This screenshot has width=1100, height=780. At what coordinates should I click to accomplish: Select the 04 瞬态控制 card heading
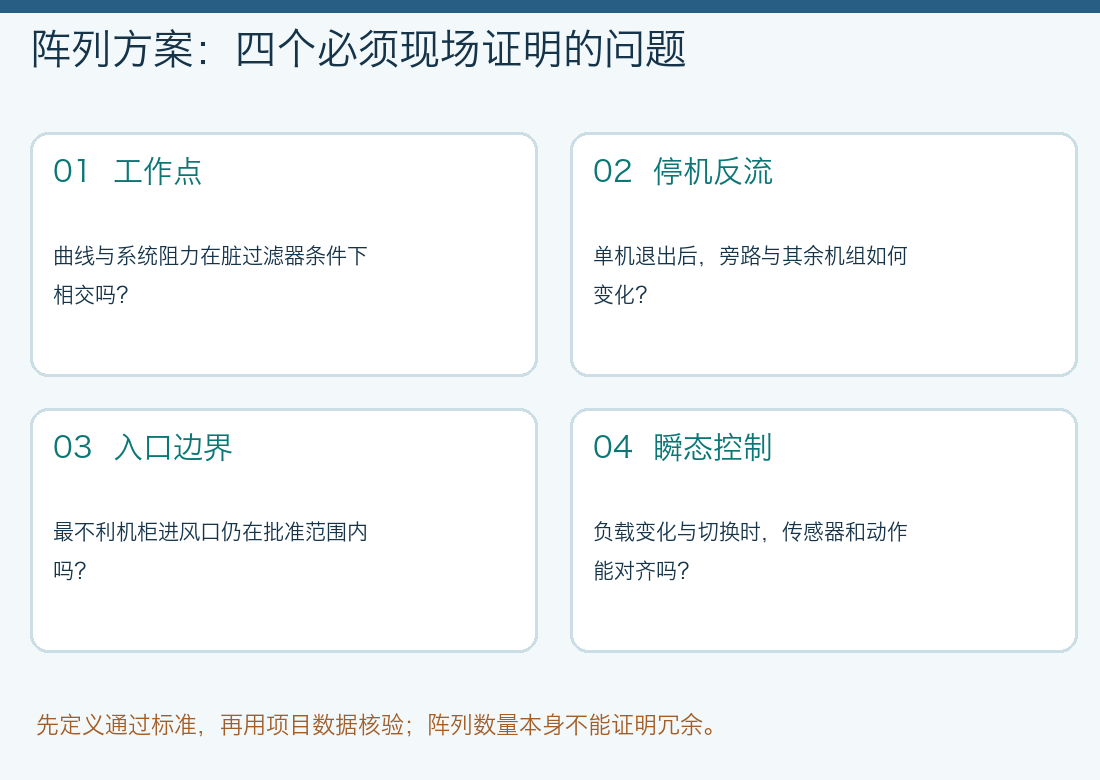(x=683, y=448)
